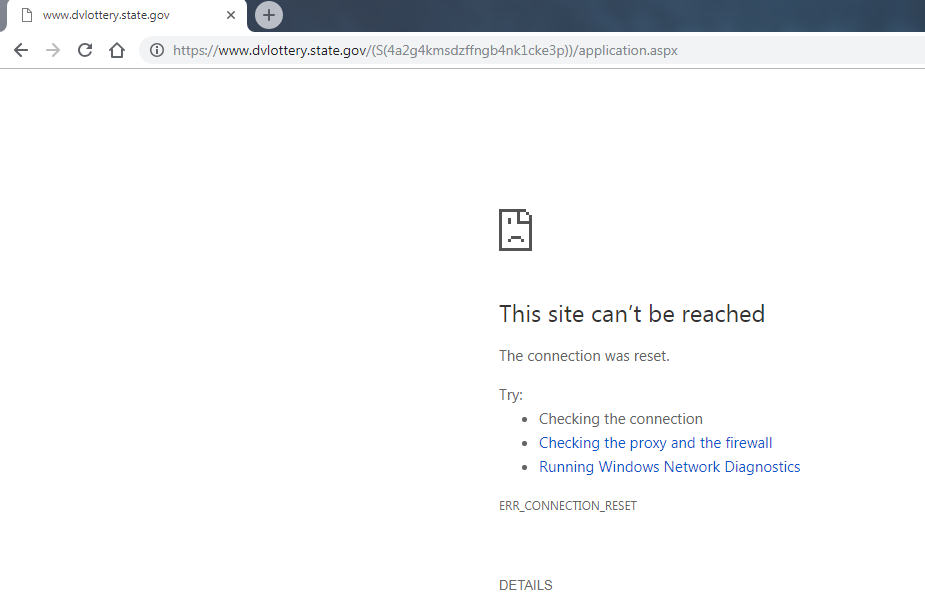The width and height of the screenshot is (925, 599).
Task: Open the home page icon
Action: pos(117,50)
